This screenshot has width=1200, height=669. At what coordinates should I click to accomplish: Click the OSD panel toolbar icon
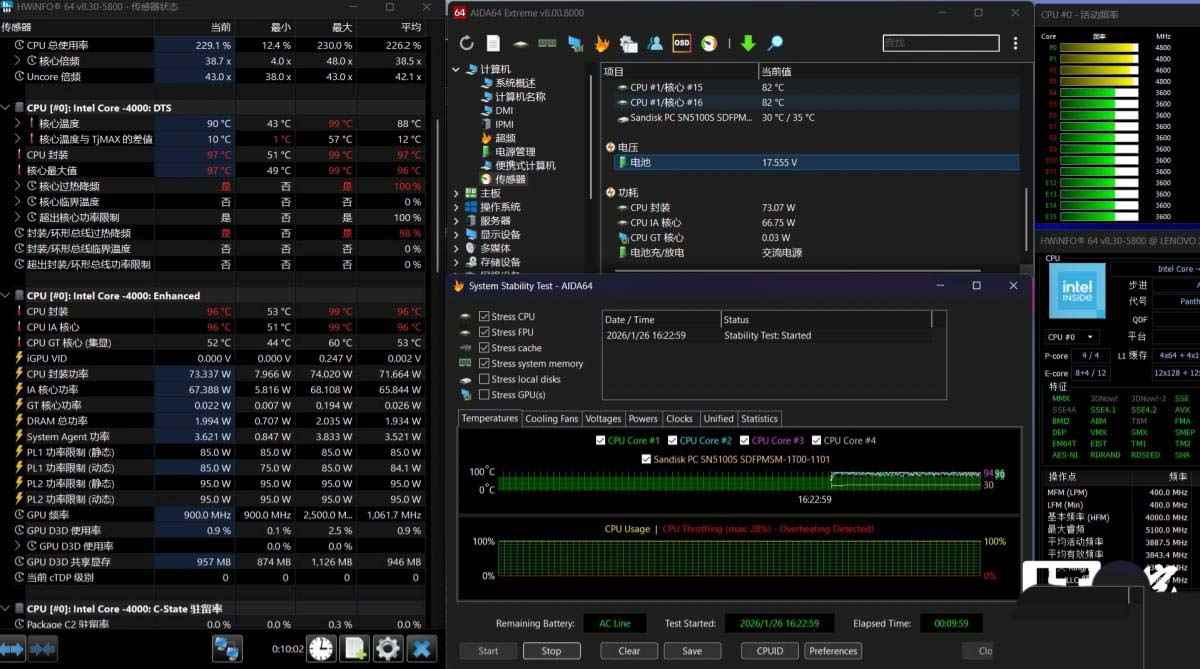681,43
